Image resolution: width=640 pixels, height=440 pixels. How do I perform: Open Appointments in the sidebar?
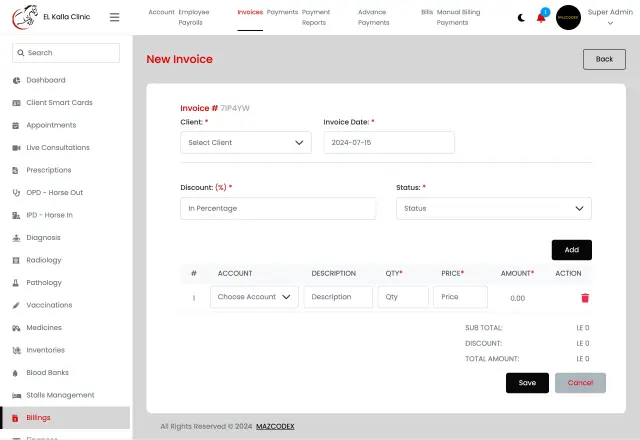pyautogui.click(x=51, y=125)
